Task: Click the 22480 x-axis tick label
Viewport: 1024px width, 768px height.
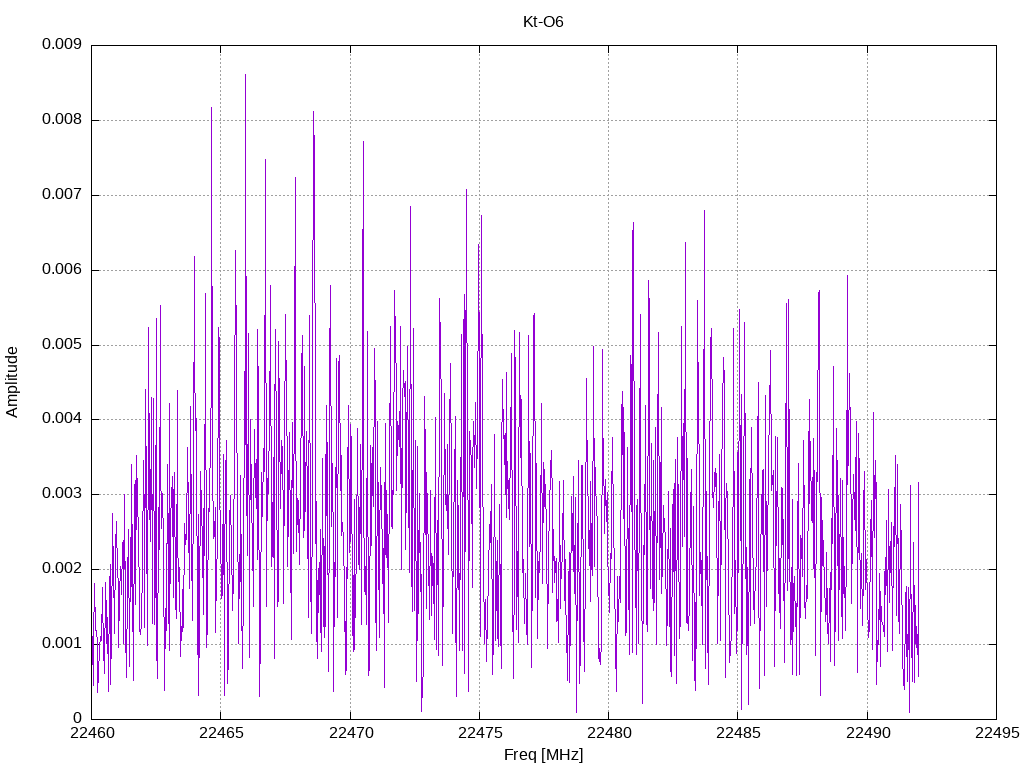Action: click(609, 733)
